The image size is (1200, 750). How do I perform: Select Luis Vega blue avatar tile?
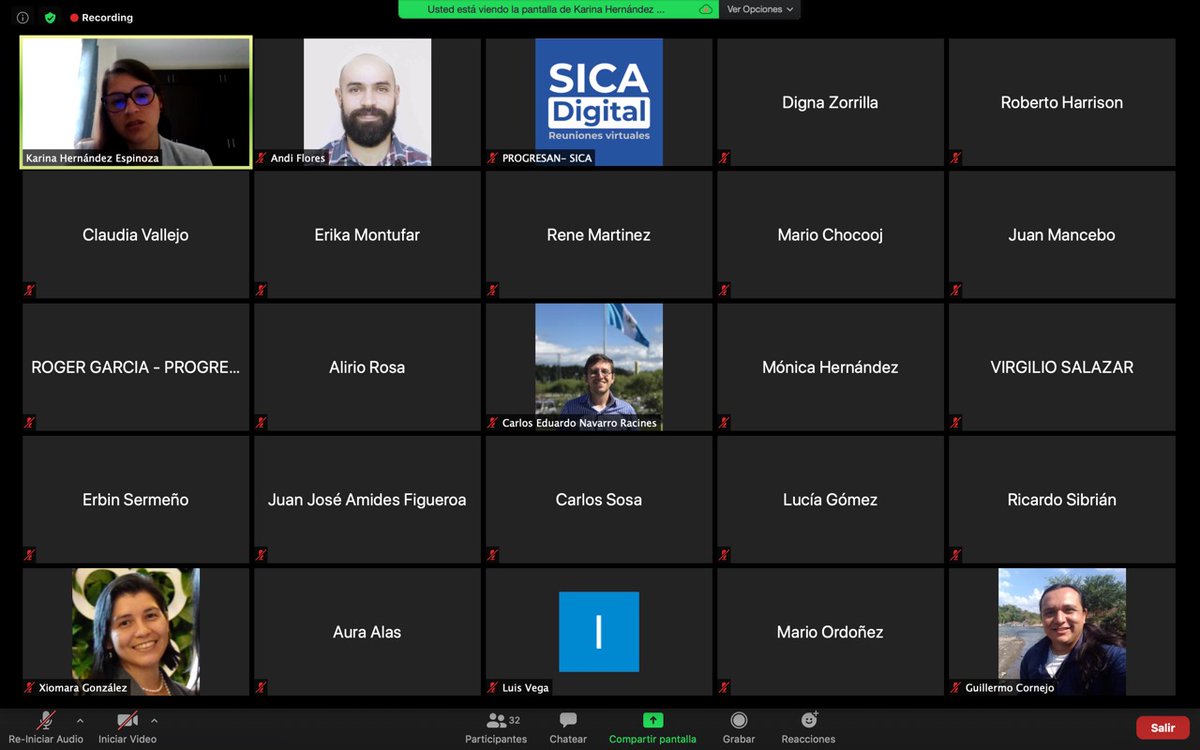tap(599, 632)
